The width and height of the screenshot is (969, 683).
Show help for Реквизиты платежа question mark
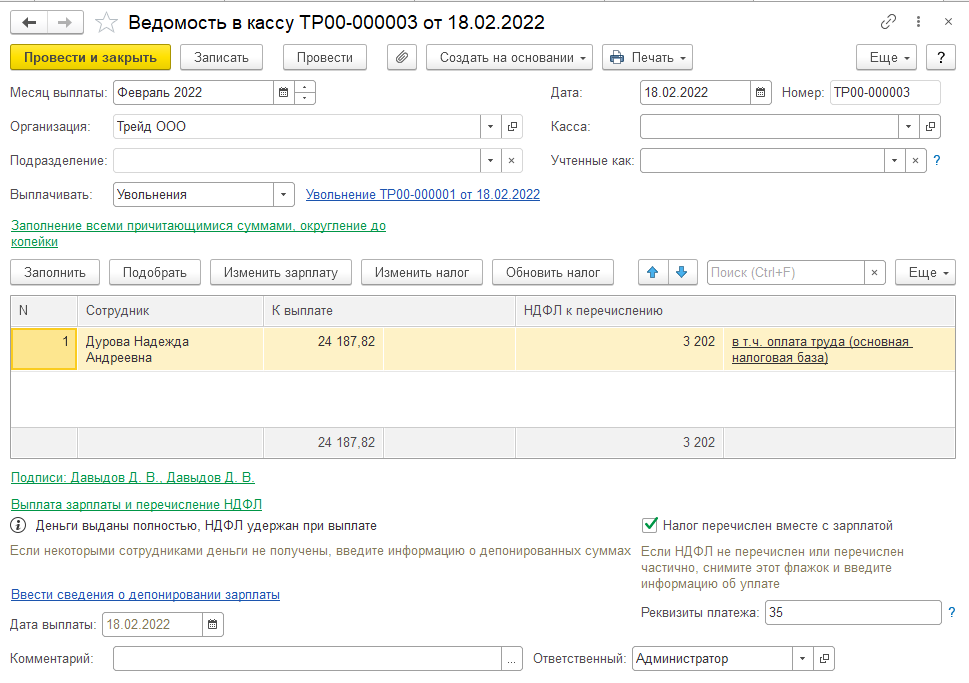952,613
